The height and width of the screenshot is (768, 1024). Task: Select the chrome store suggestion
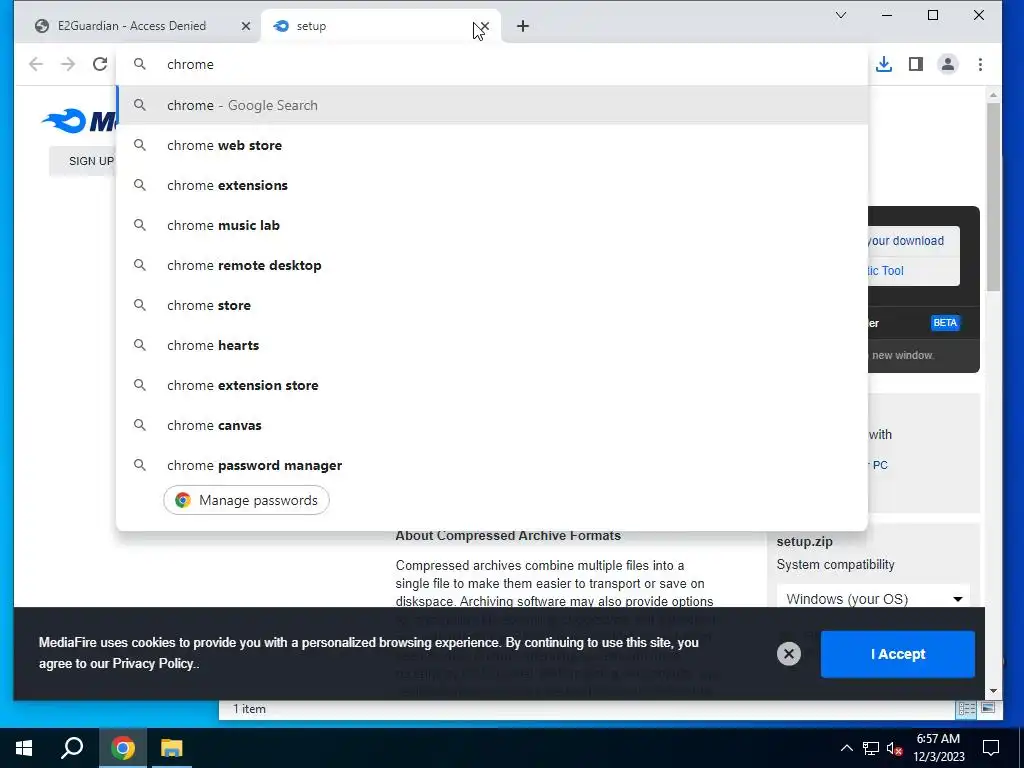pos(492,305)
